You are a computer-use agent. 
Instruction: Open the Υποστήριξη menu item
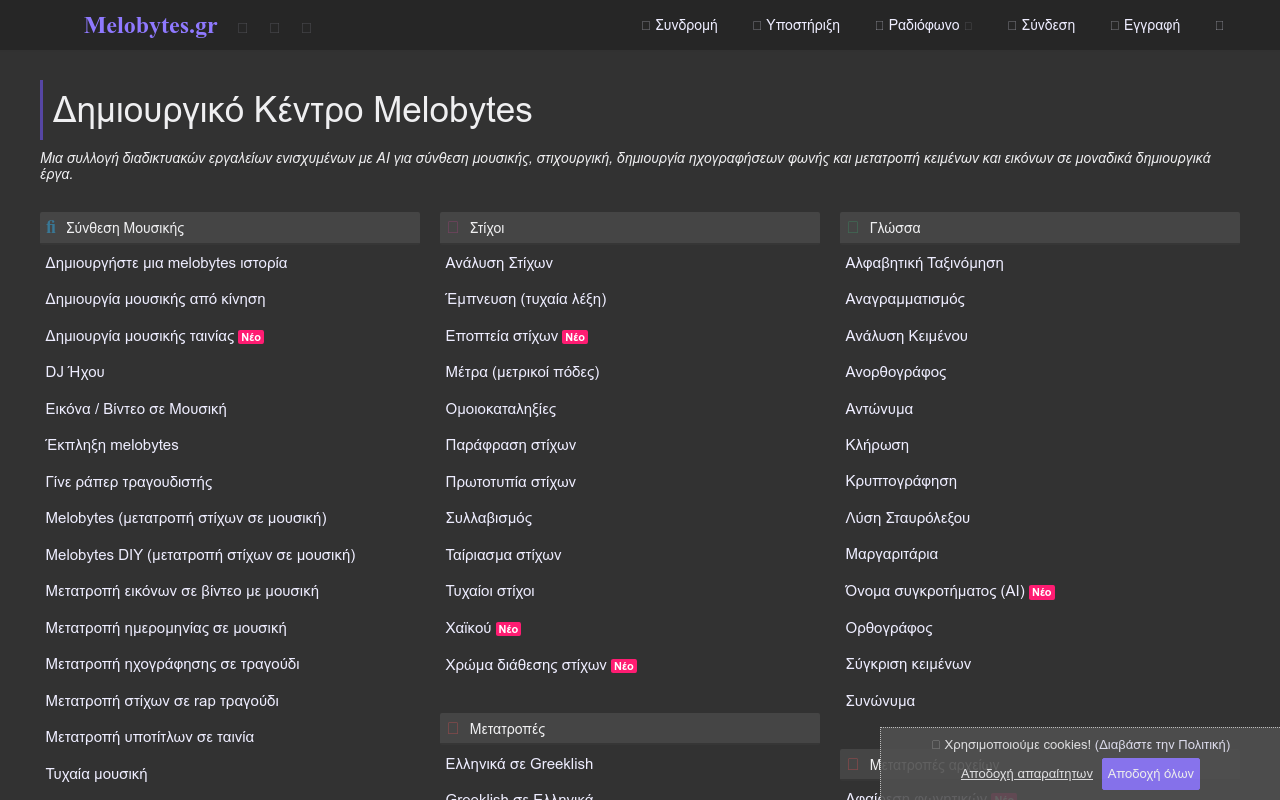(797, 25)
